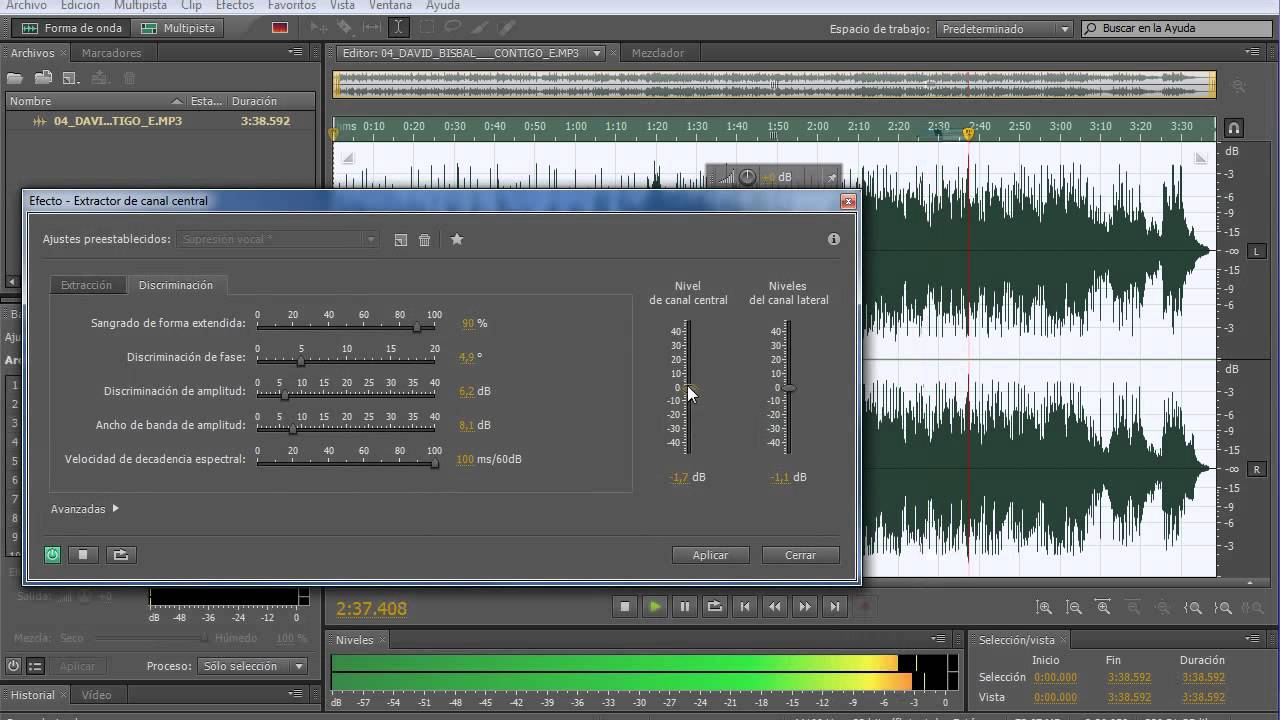Expand Avanzadas section
Screen dimensions: 1280x720
(x=85, y=509)
